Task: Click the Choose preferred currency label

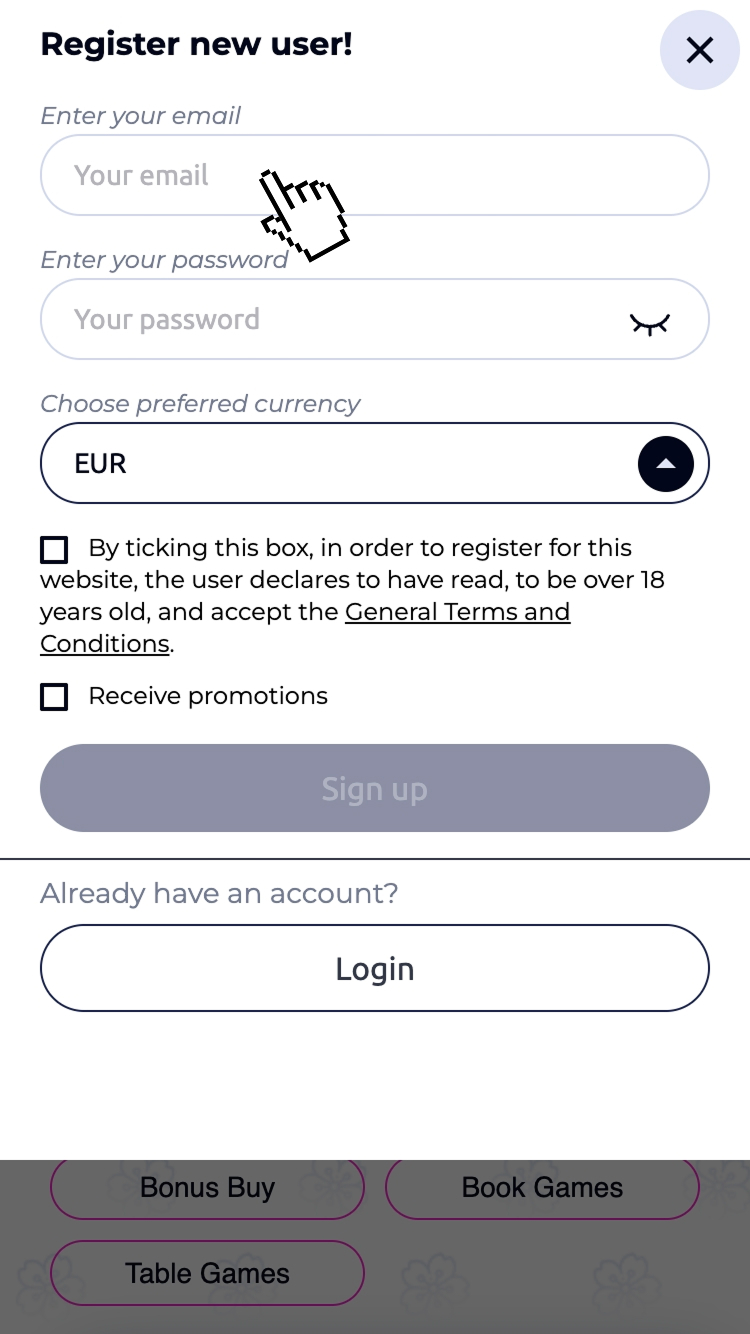Action: click(x=200, y=404)
